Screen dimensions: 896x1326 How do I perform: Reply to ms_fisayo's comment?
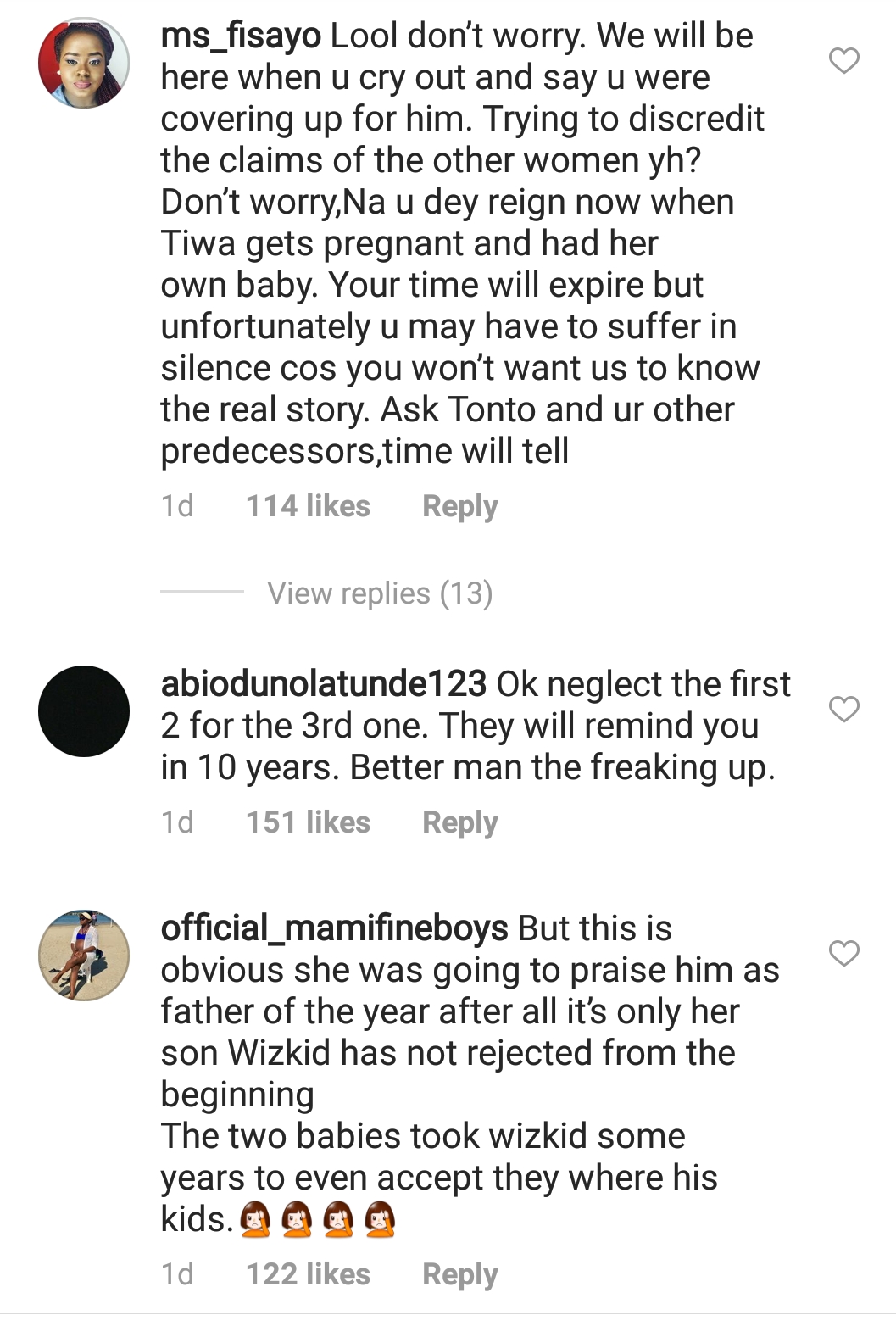[x=459, y=506]
